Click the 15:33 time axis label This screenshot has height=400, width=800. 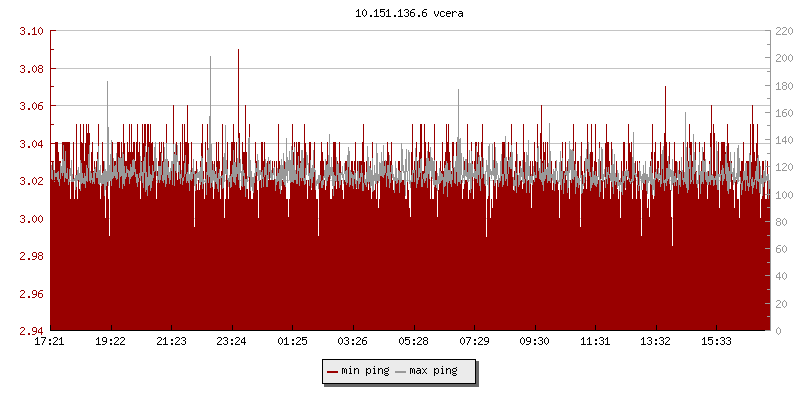pyautogui.click(x=716, y=342)
